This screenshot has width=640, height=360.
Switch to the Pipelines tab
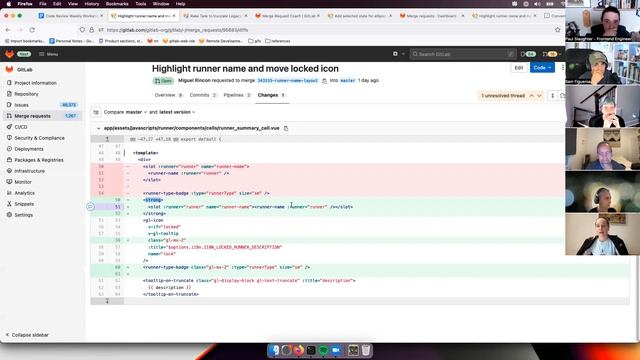click(237, 95)
